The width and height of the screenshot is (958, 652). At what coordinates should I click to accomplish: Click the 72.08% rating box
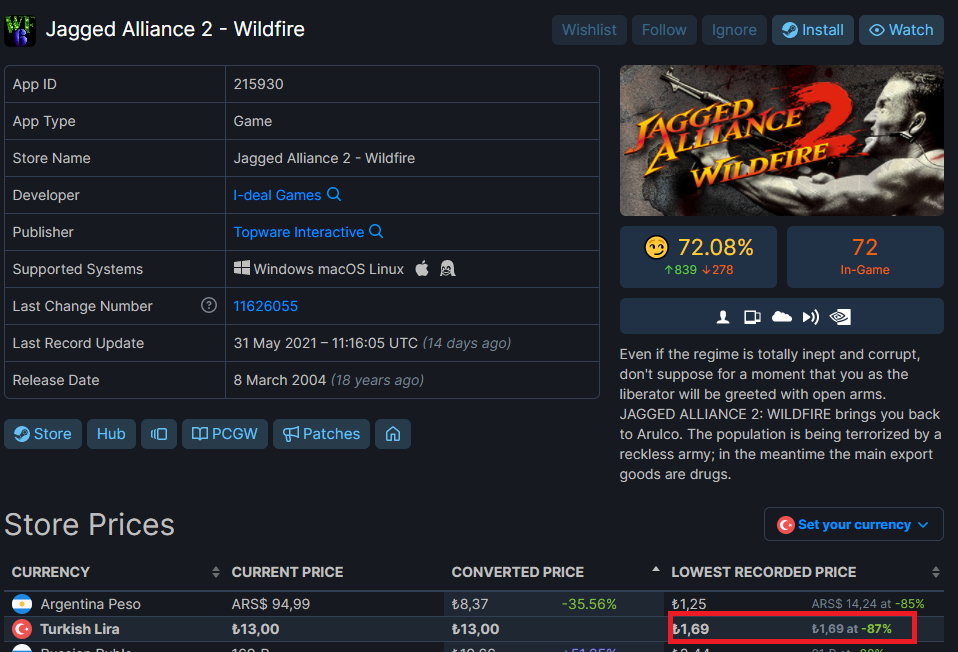coord(698,257)
